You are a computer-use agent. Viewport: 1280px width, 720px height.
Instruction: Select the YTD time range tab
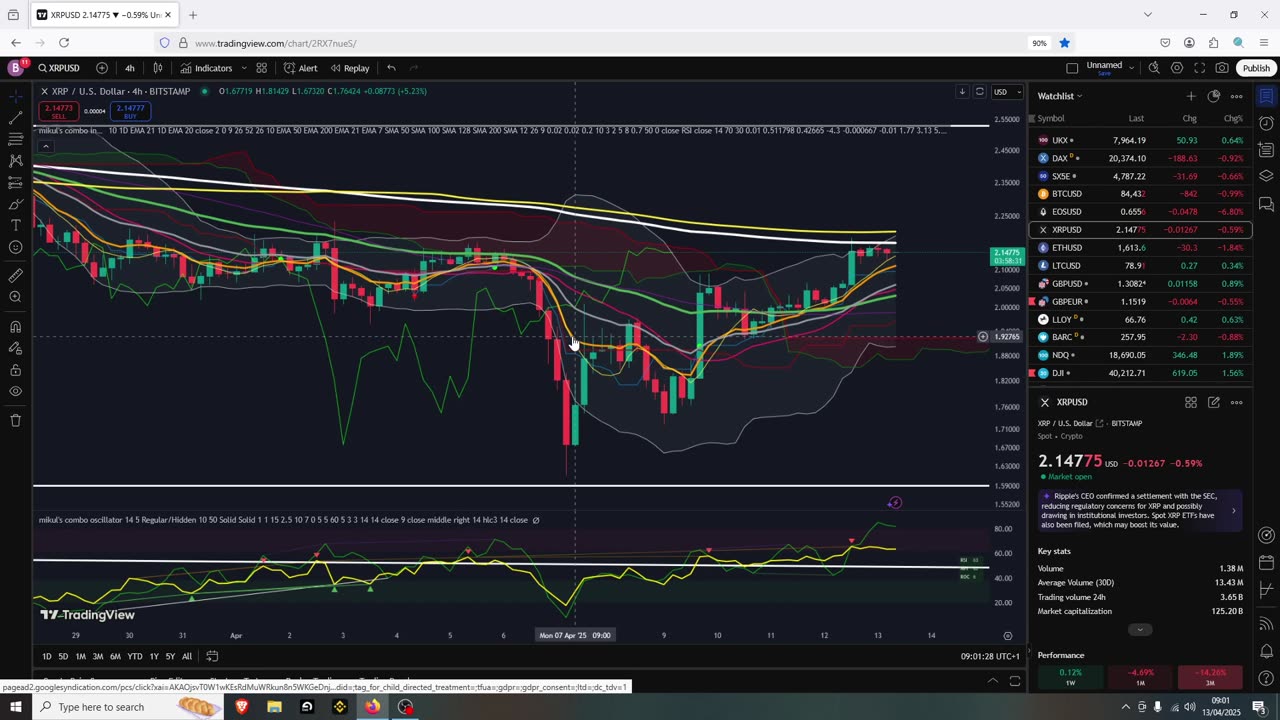coord(135,656)
